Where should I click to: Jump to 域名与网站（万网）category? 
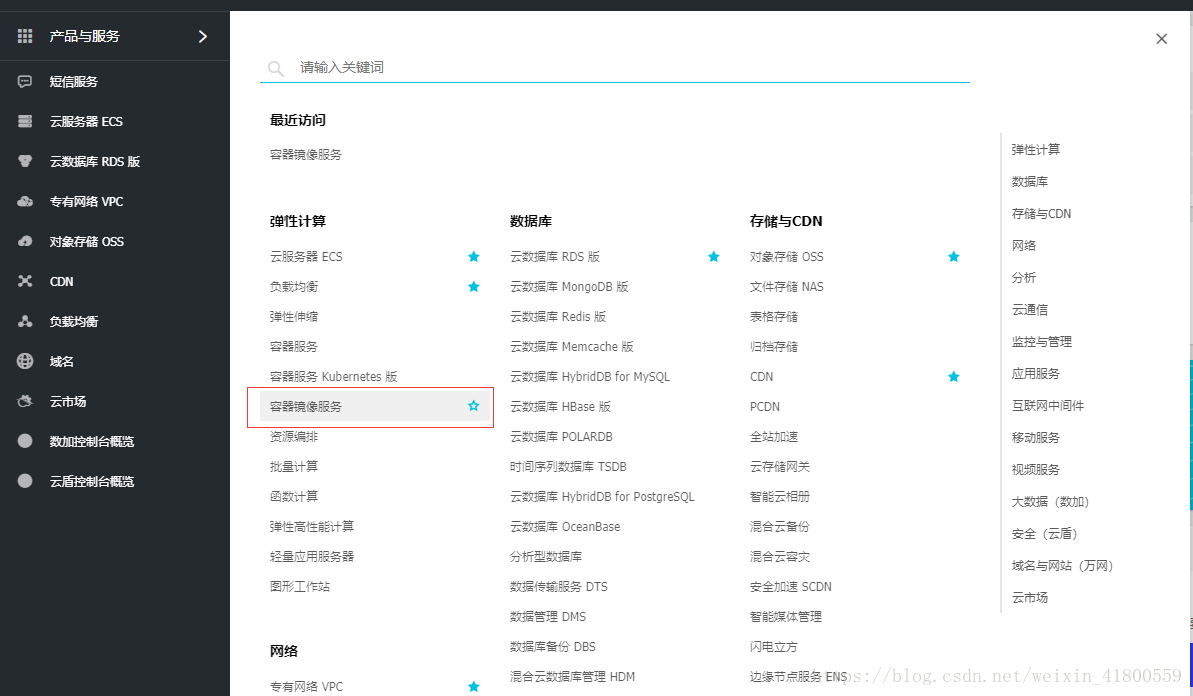(1062, 565)
